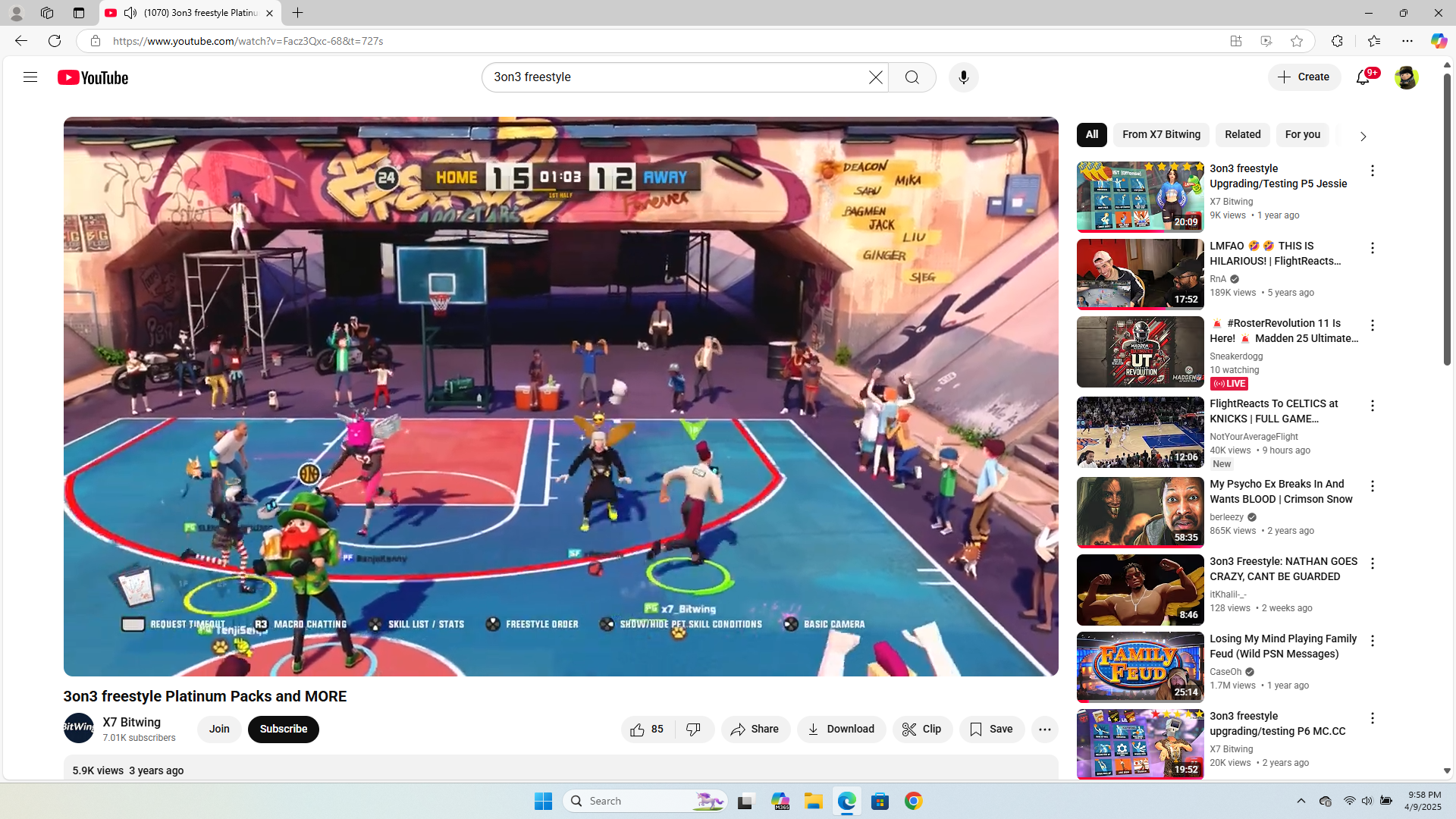This screenshot has height=819, width=1456.
Task: Open File Explorer from the taskbar
Action: point(814,801)
